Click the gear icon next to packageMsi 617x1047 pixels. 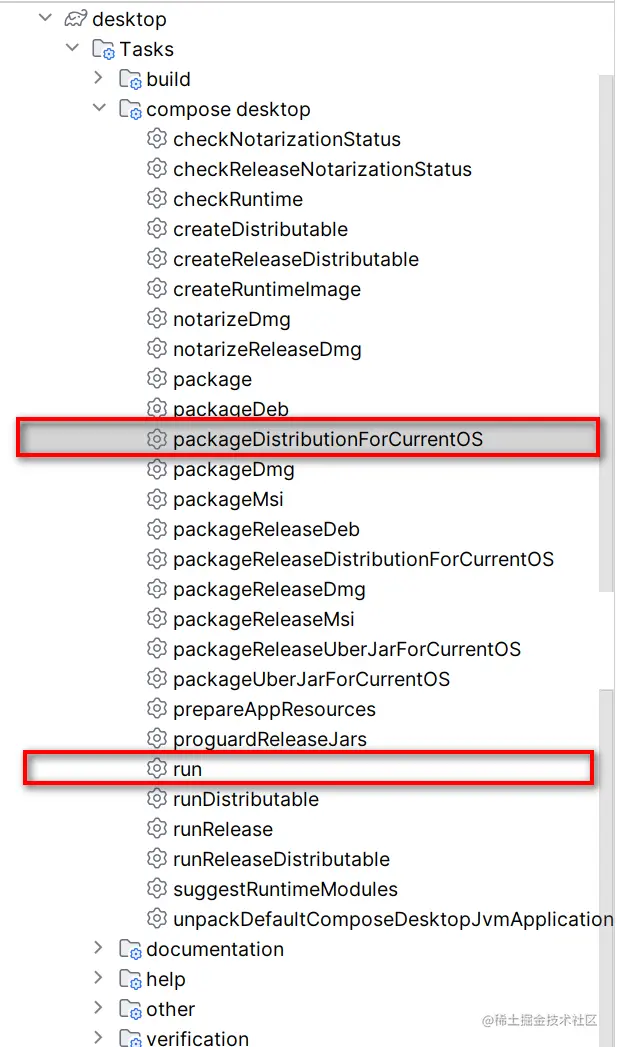[156, 499]
